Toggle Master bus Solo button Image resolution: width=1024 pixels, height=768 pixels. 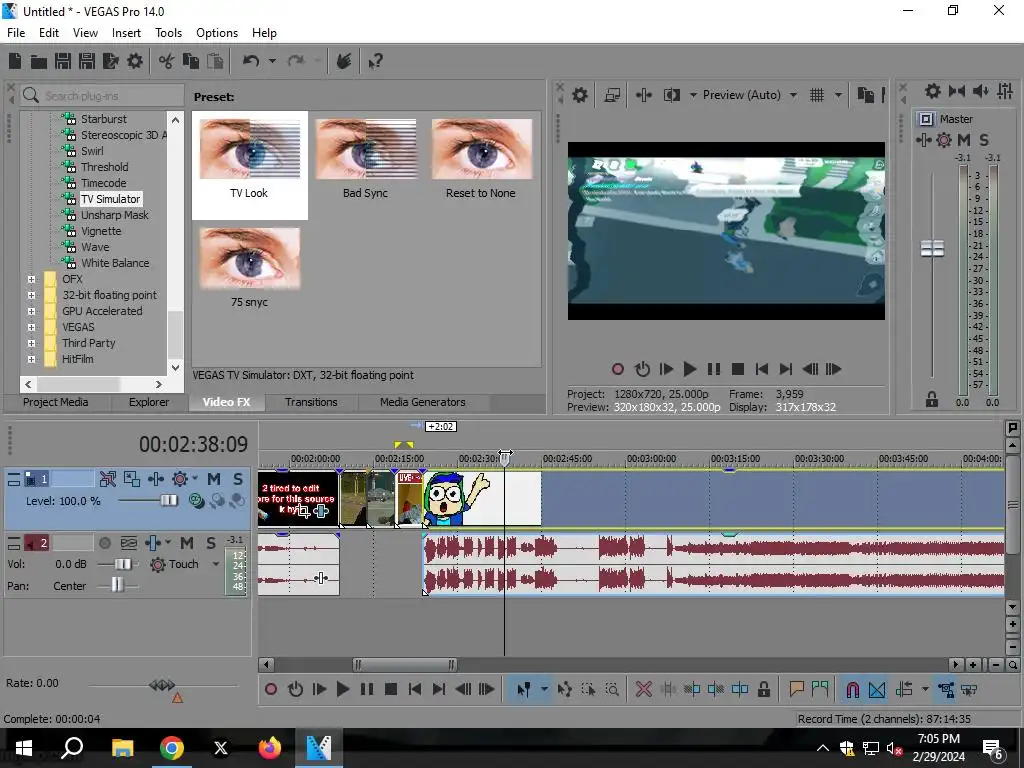click(984, 140)
